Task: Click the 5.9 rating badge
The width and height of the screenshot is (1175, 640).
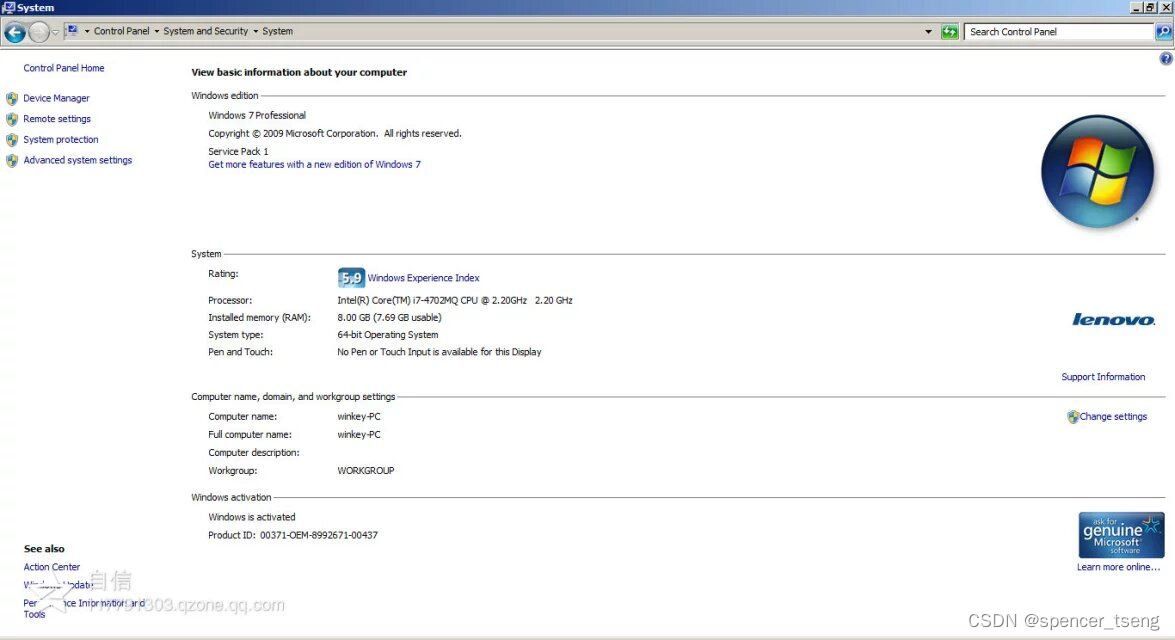Action: 351,278
